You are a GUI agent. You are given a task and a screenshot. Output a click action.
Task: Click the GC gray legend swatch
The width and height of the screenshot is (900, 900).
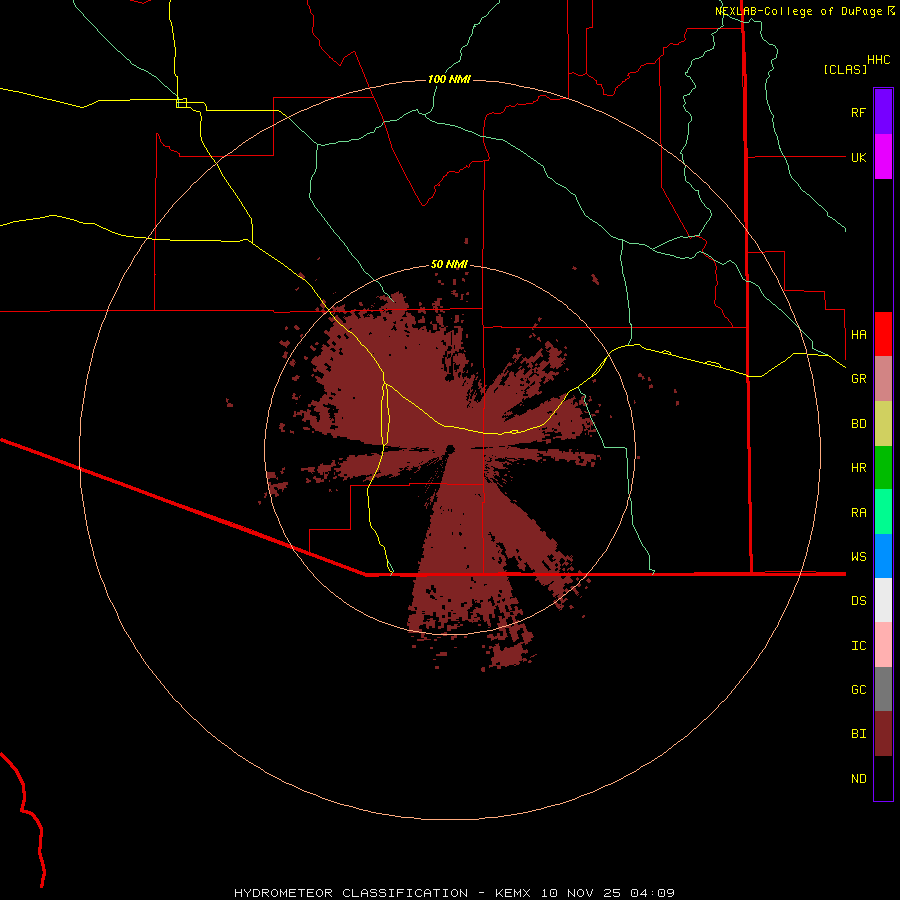[x=883, y=689]
